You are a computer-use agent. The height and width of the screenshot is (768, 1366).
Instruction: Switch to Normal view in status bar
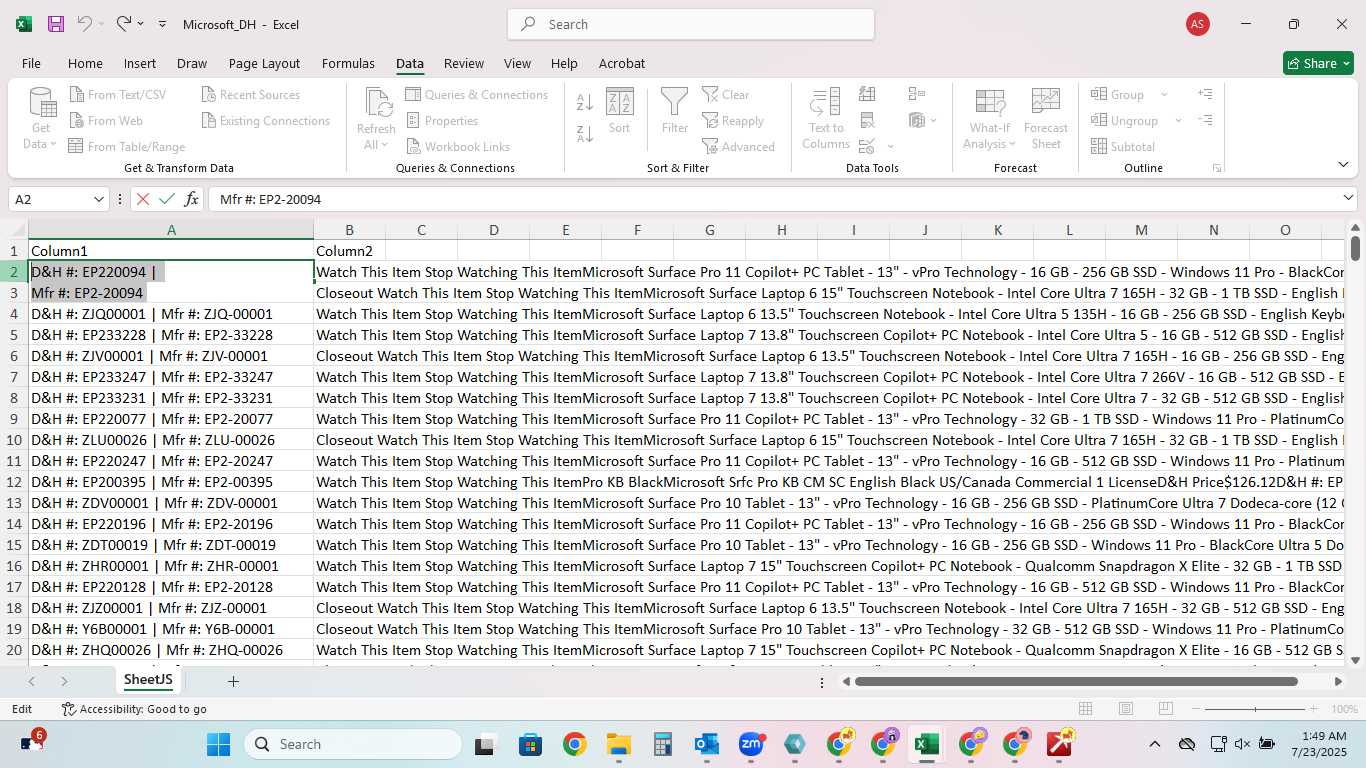point(1085,709)
